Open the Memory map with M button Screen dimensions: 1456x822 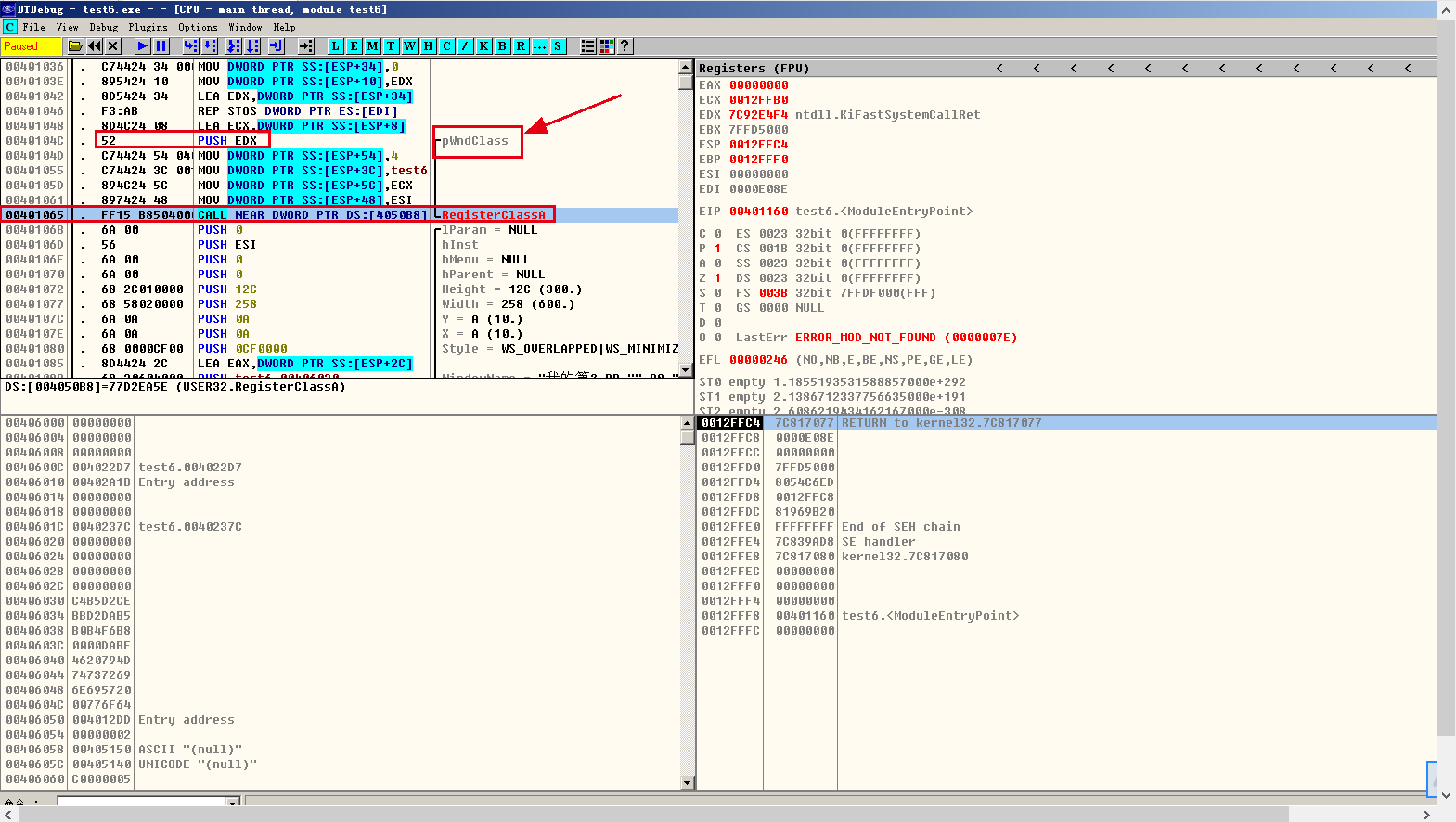[x=372, y=45]
